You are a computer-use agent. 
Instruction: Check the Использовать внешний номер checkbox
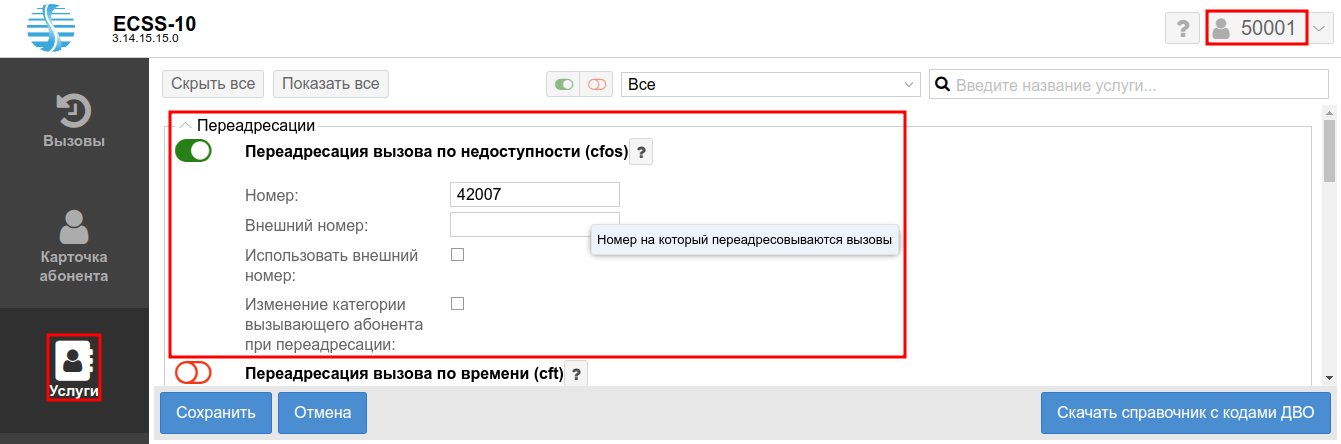click(x=458, y=255)
